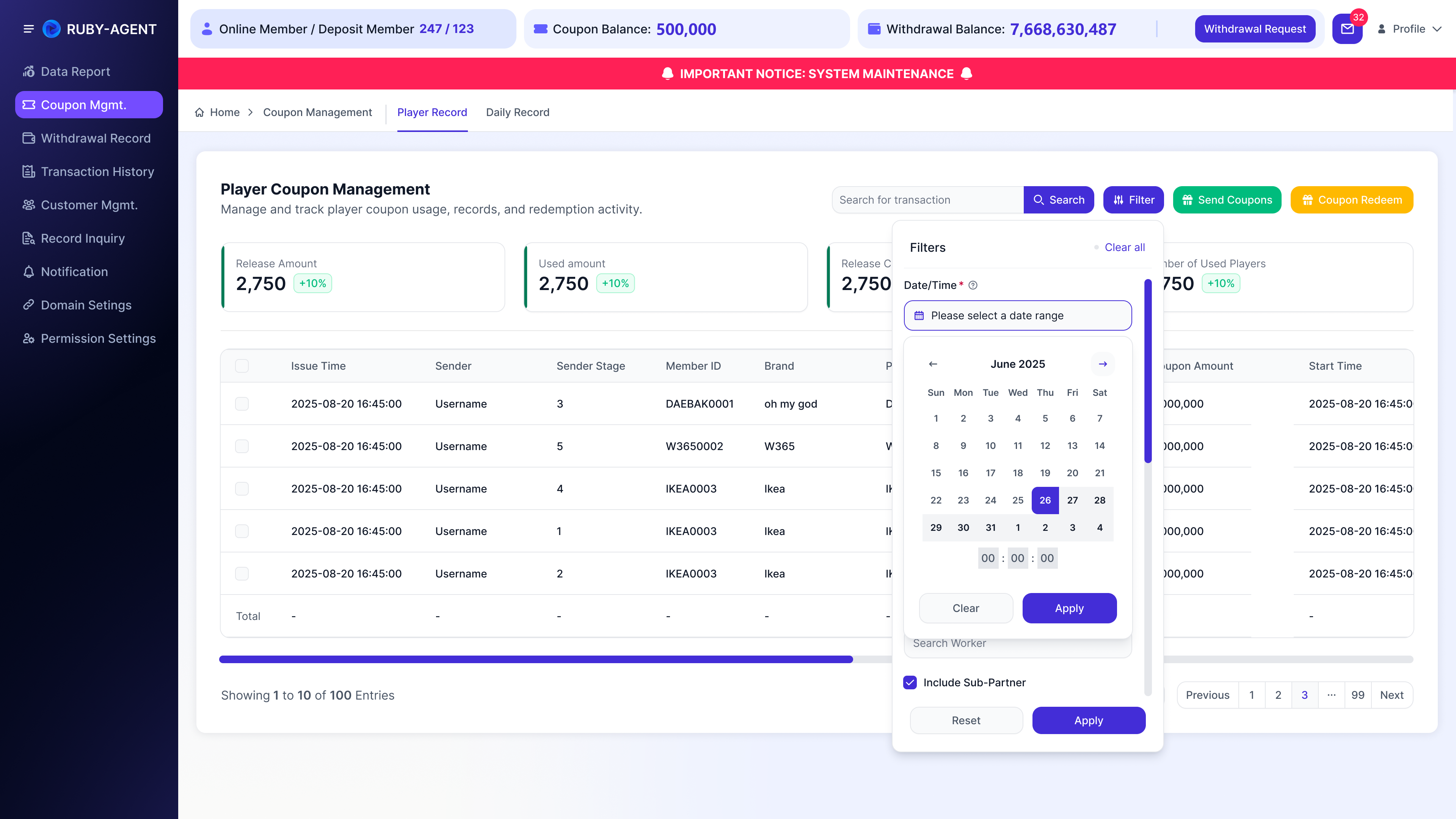1456x819 pixels.
Task: Go to pagination page 2
Action: pos(1278,695)
